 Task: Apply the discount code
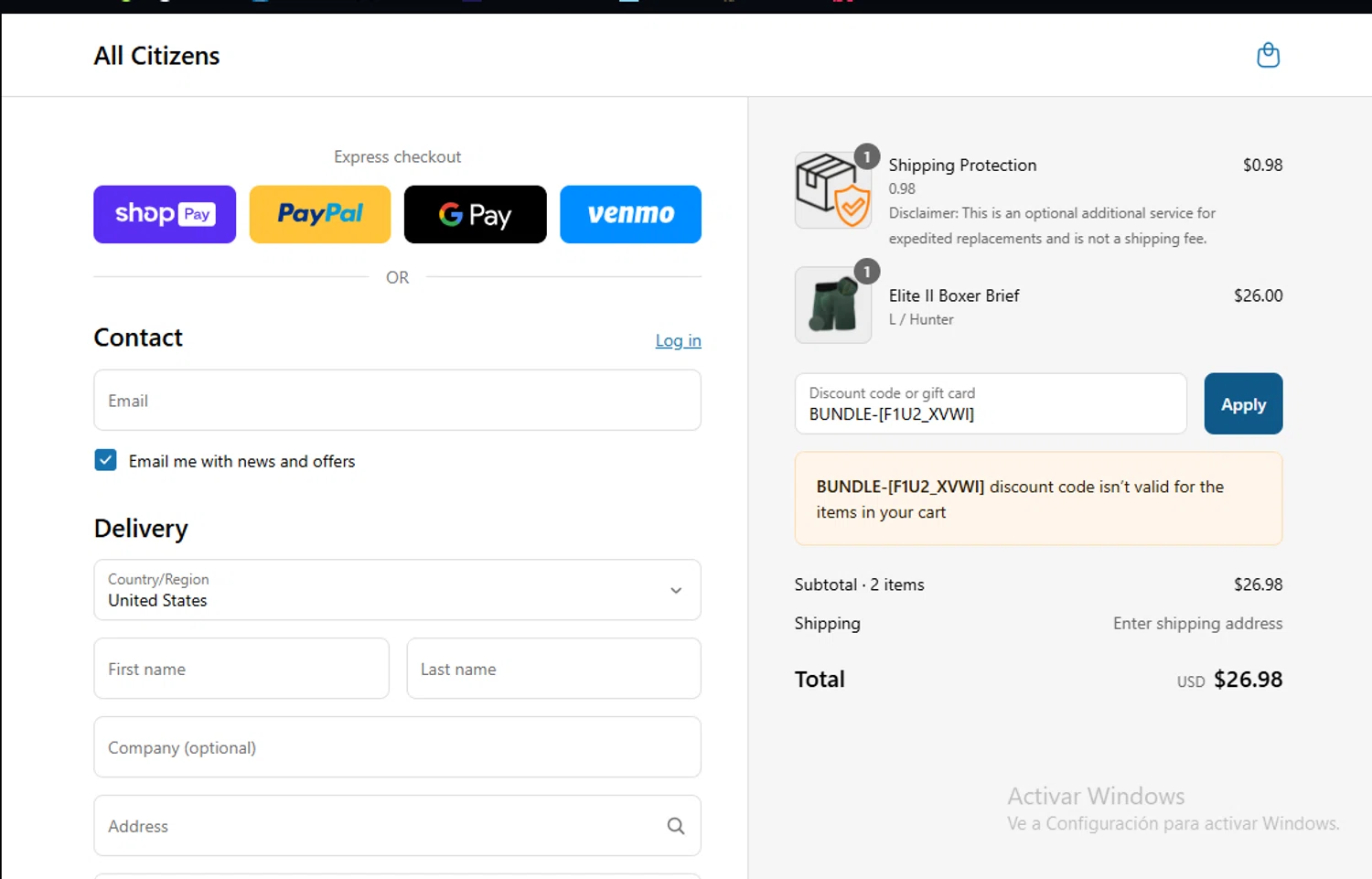point(1243,403)
